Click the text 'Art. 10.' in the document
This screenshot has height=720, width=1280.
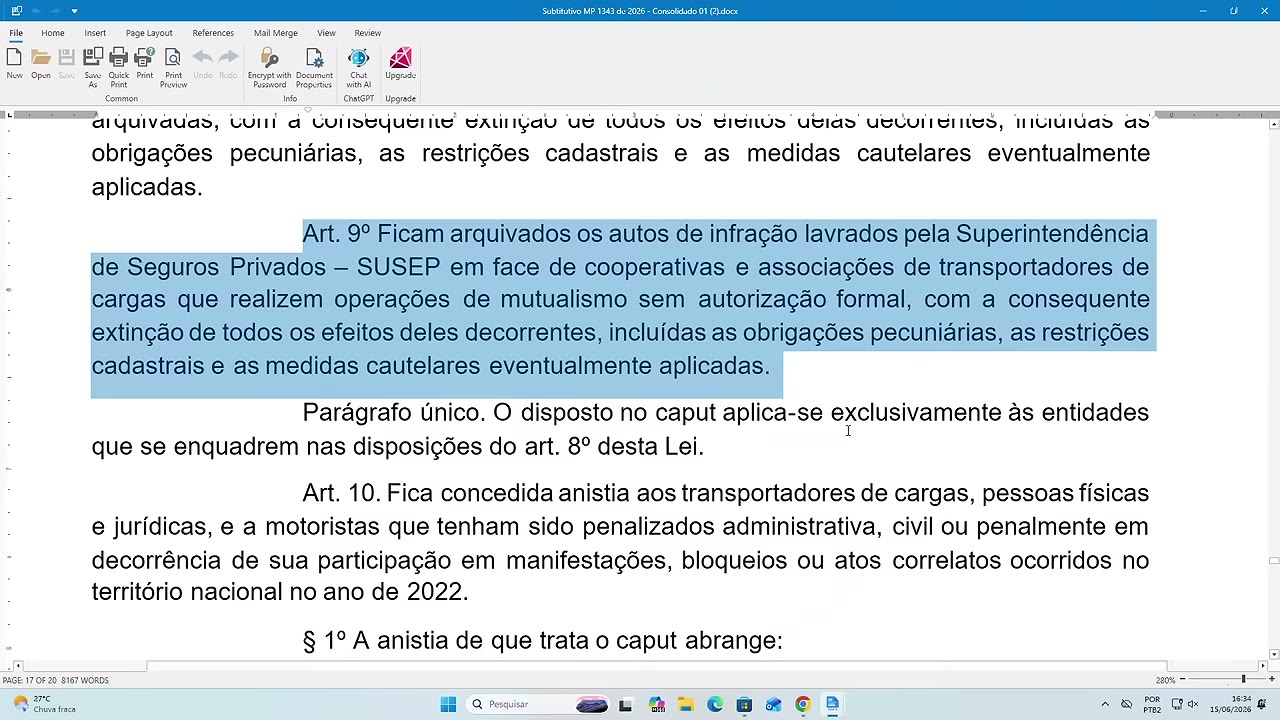[341, 493]
